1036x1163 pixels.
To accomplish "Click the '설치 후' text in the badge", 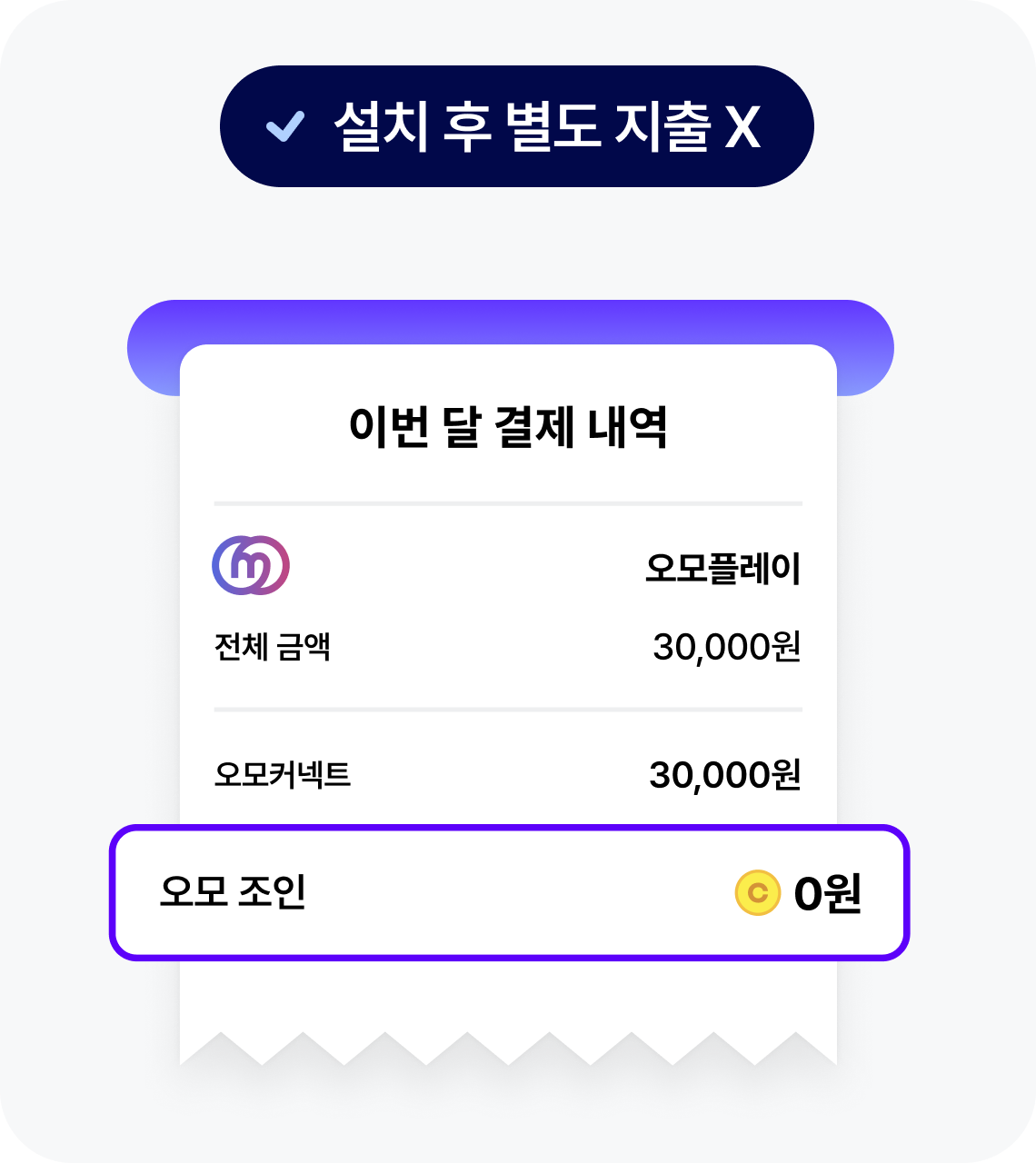I will [413, 126].
